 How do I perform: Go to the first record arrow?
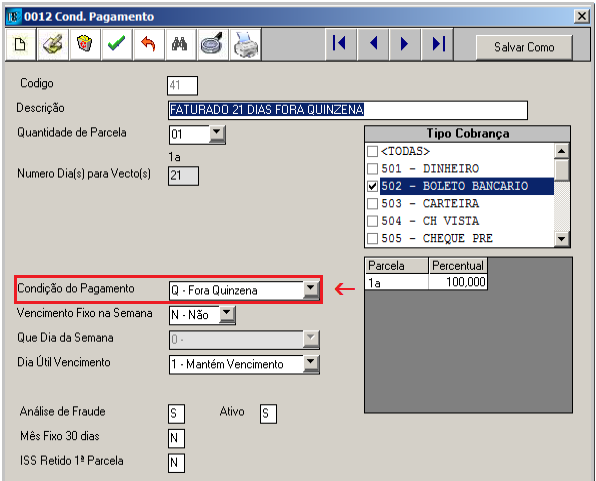(x=340, y=44)
